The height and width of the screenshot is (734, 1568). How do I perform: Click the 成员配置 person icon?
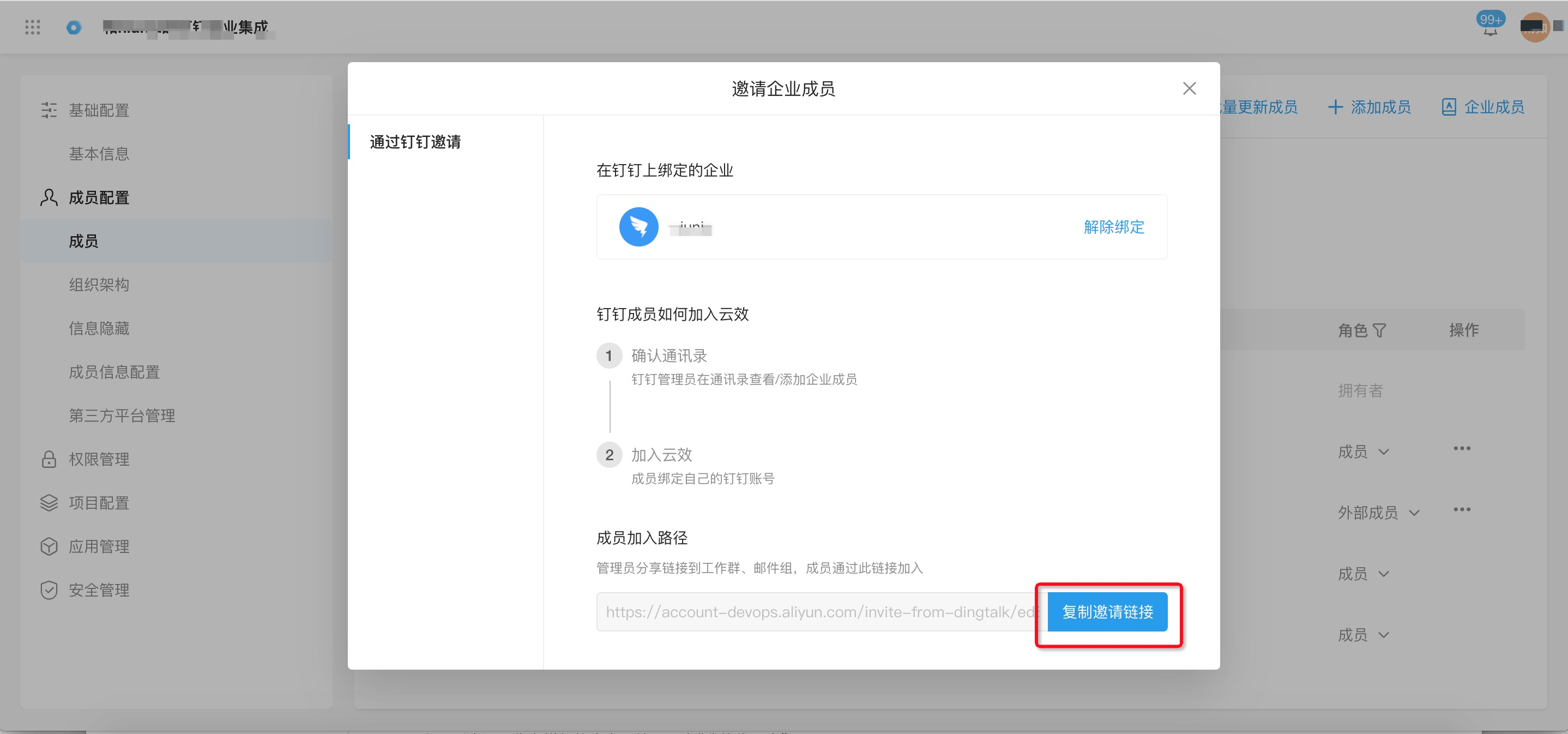tap(49, 197)
